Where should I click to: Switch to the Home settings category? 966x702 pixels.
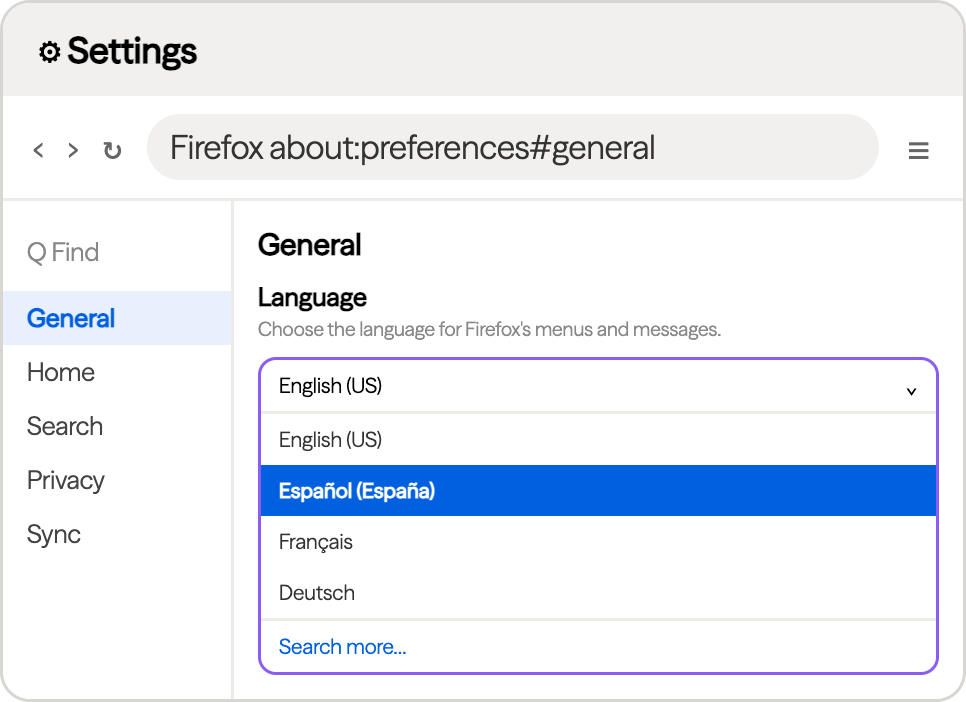[x=117, y=372]
